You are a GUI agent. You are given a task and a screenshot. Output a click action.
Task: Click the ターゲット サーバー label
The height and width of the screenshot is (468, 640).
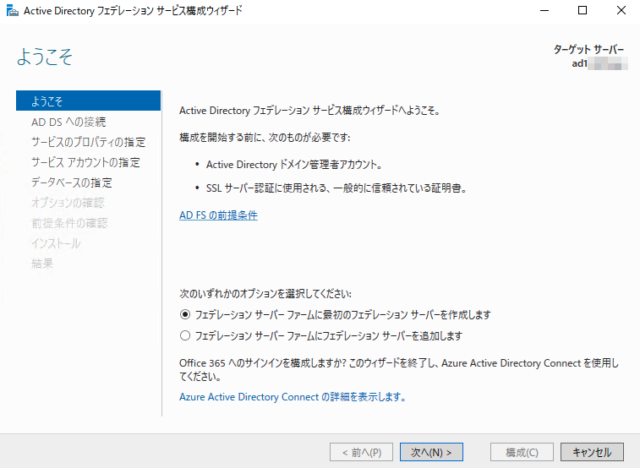(589, 50)
